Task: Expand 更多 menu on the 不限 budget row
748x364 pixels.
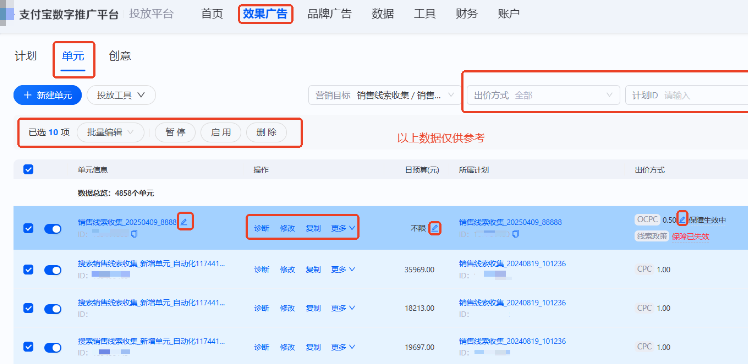Action: pyautogui.click(x=343, y=229)
